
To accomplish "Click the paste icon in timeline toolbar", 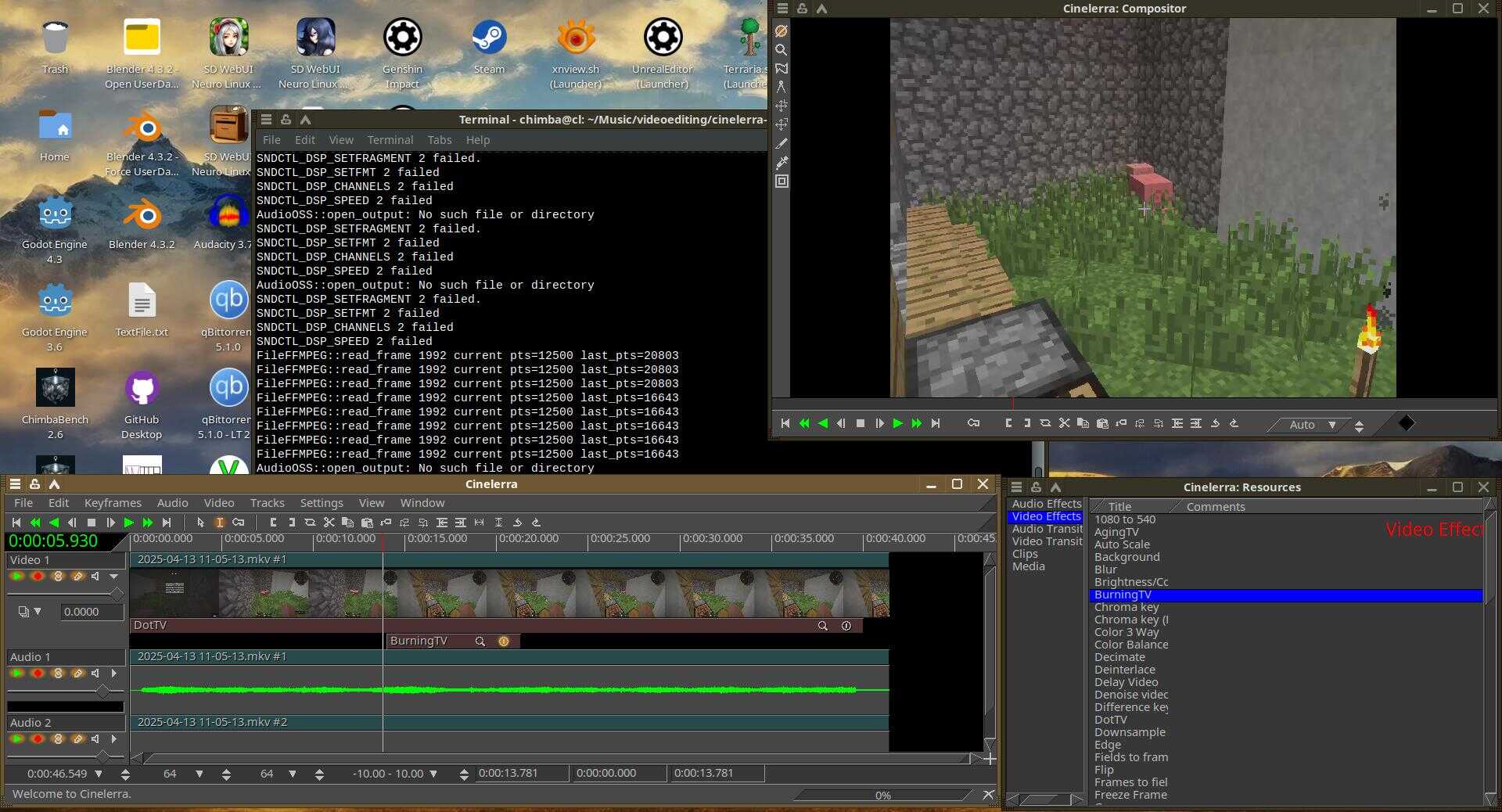I will coord(366,523).
